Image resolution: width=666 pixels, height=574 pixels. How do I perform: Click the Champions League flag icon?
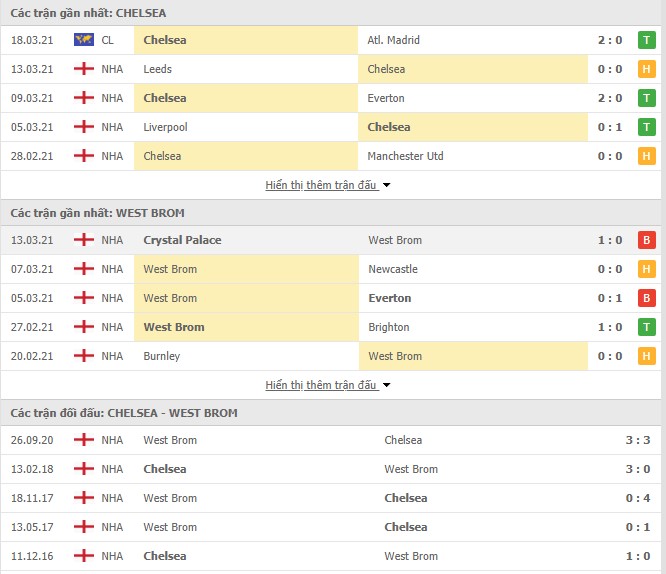tap(84, 40)
